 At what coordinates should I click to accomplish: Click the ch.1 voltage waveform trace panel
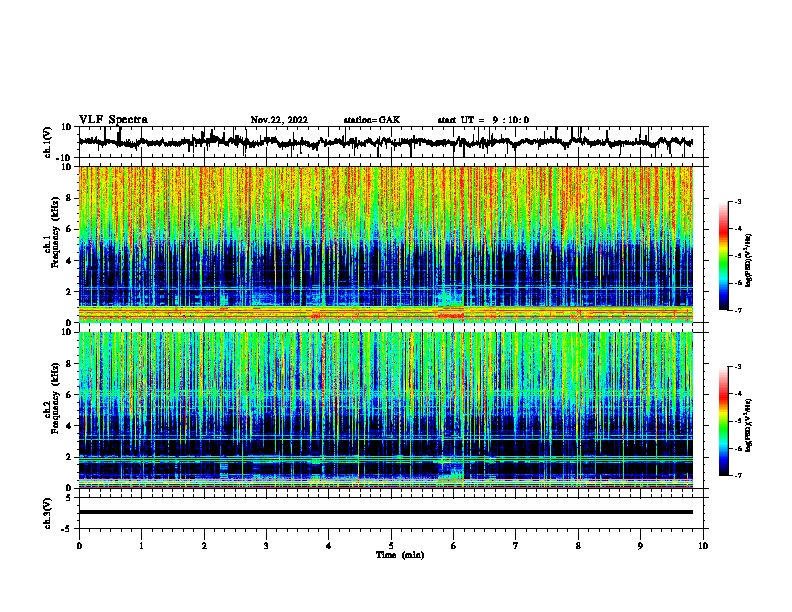[x=391, y=142]
